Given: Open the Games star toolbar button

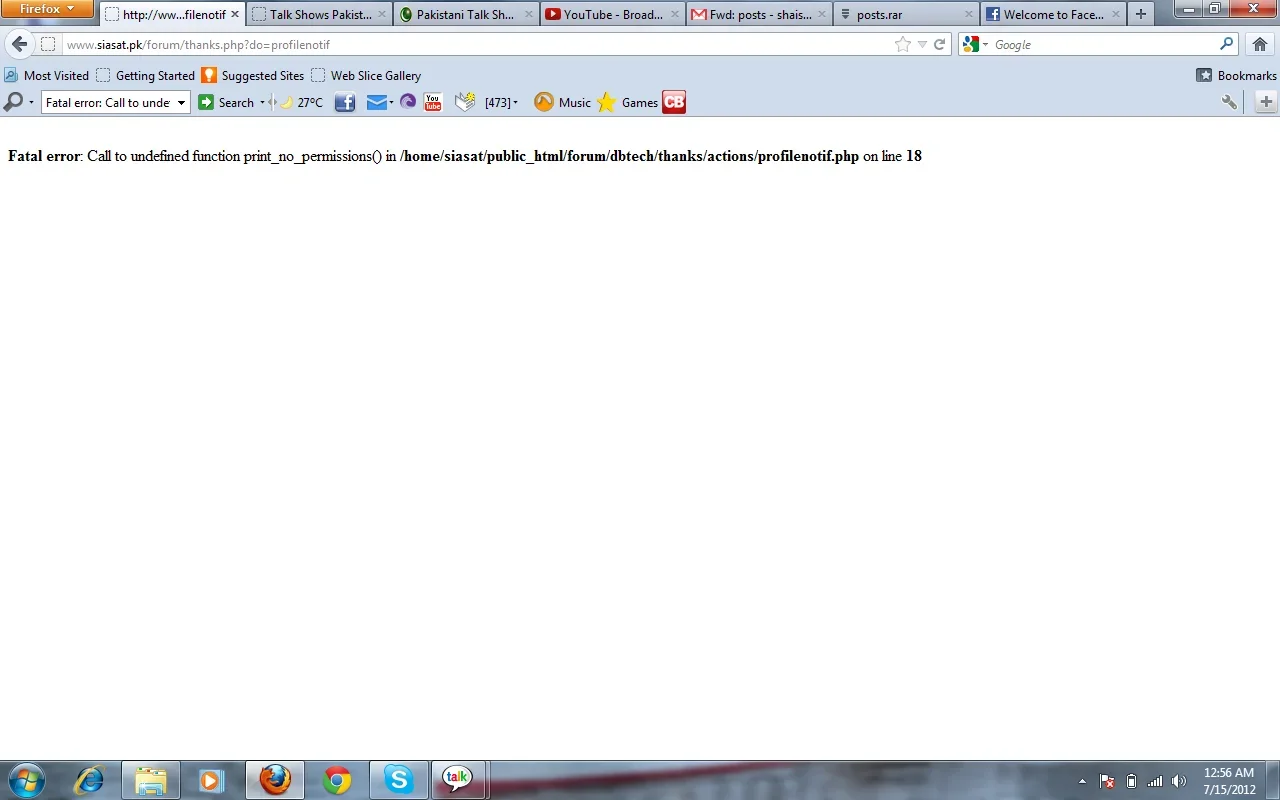Looking at the screenshot, I should point(627,102).
